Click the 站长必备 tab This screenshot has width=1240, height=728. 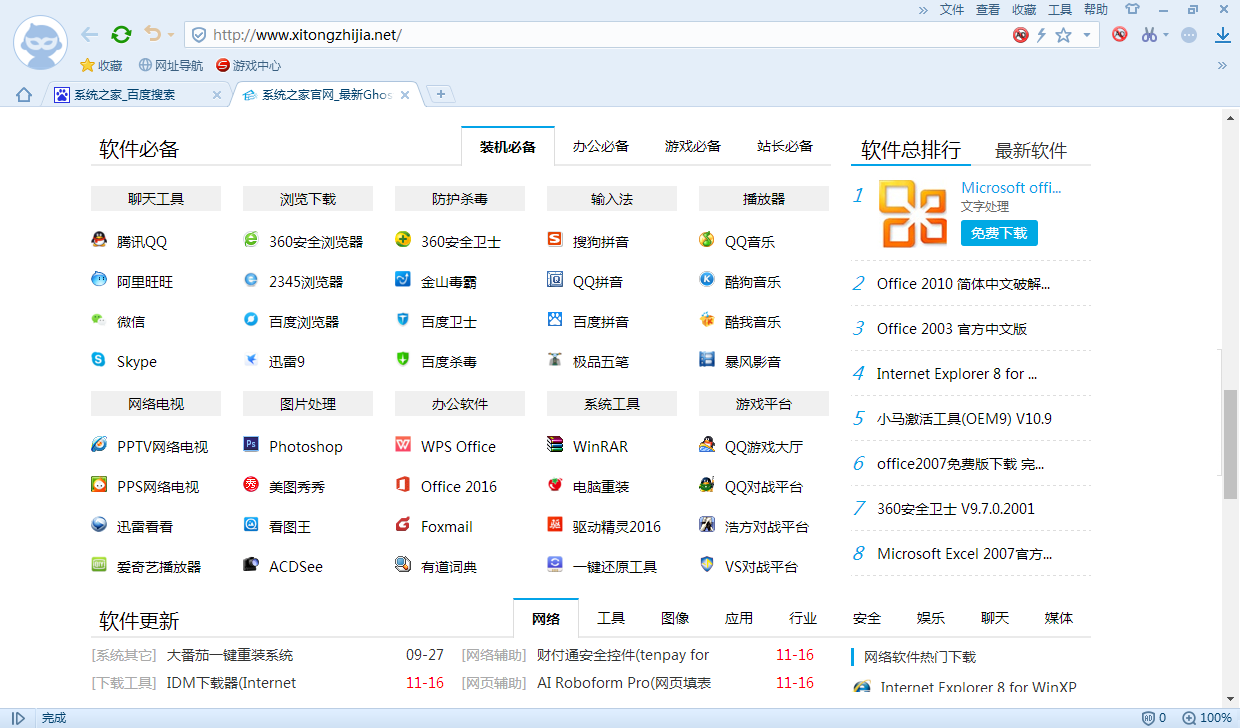pos(785,146)
